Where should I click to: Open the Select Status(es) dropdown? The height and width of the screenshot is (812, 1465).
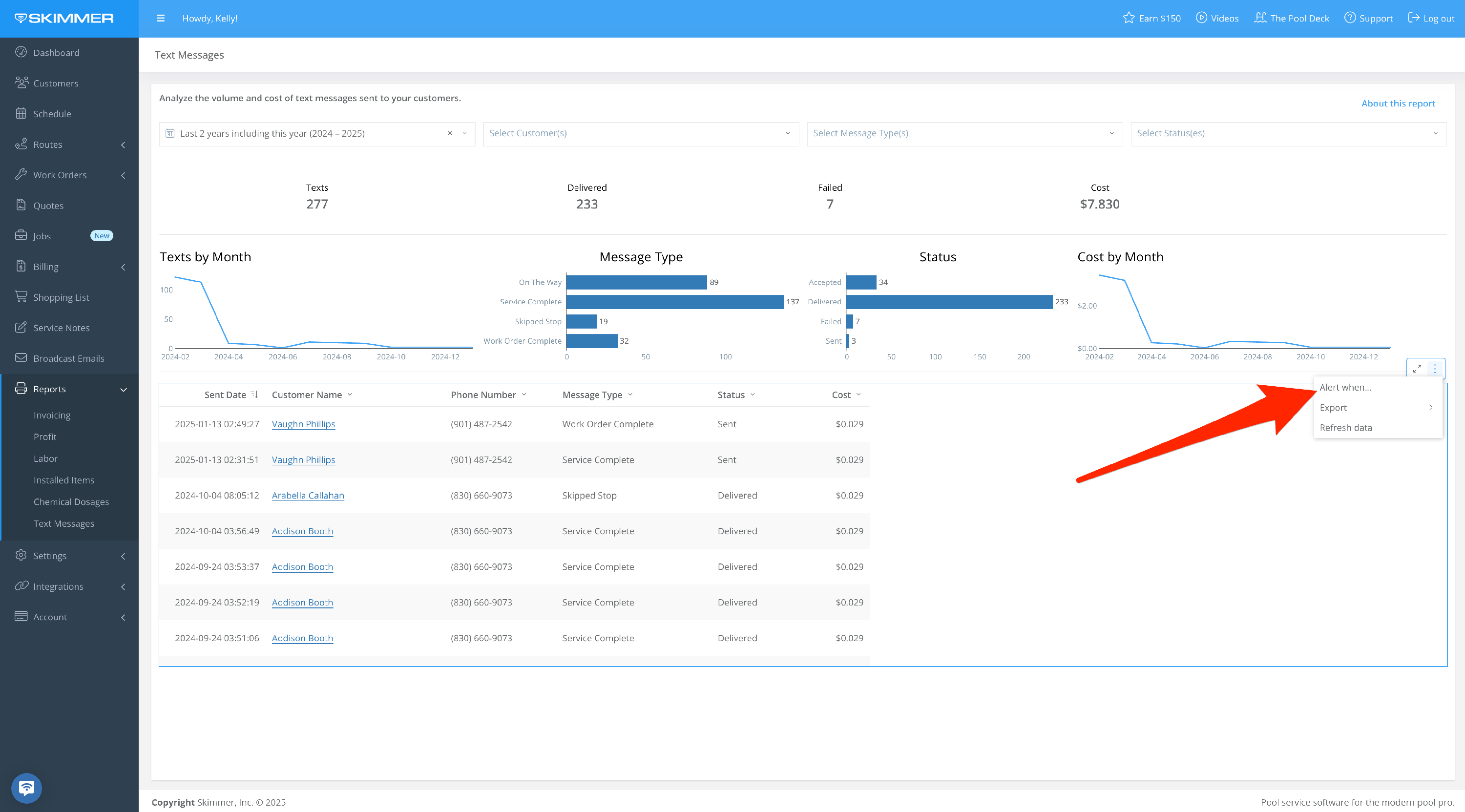1288,133
